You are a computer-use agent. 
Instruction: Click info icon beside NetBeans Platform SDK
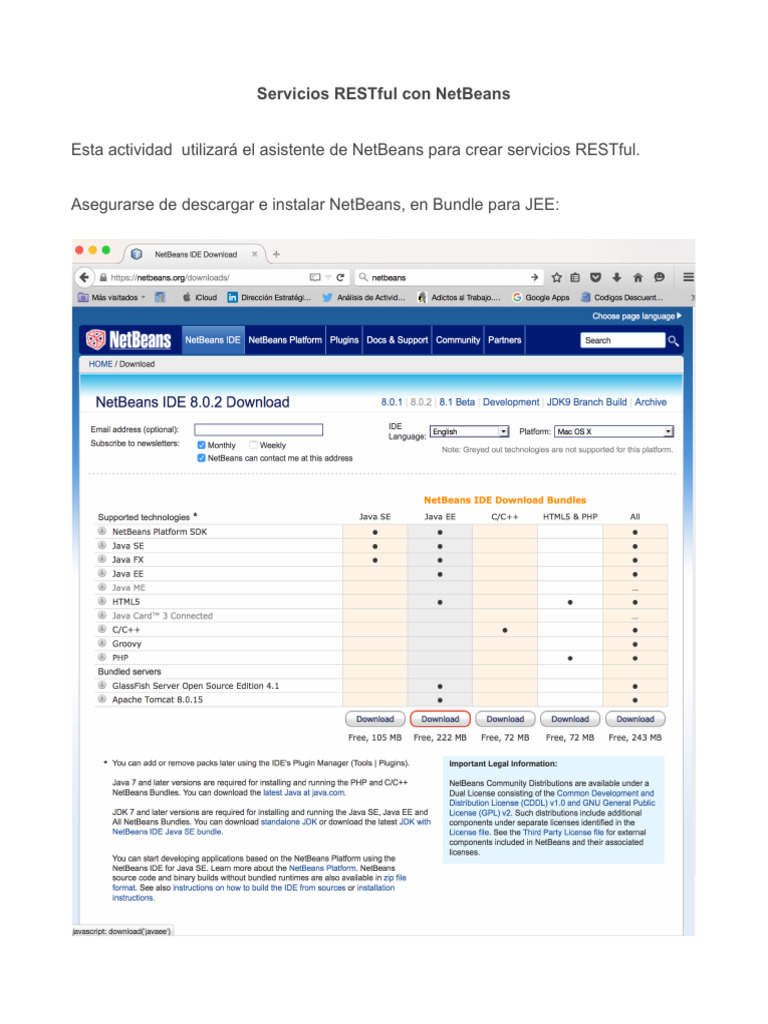point(102,531)
